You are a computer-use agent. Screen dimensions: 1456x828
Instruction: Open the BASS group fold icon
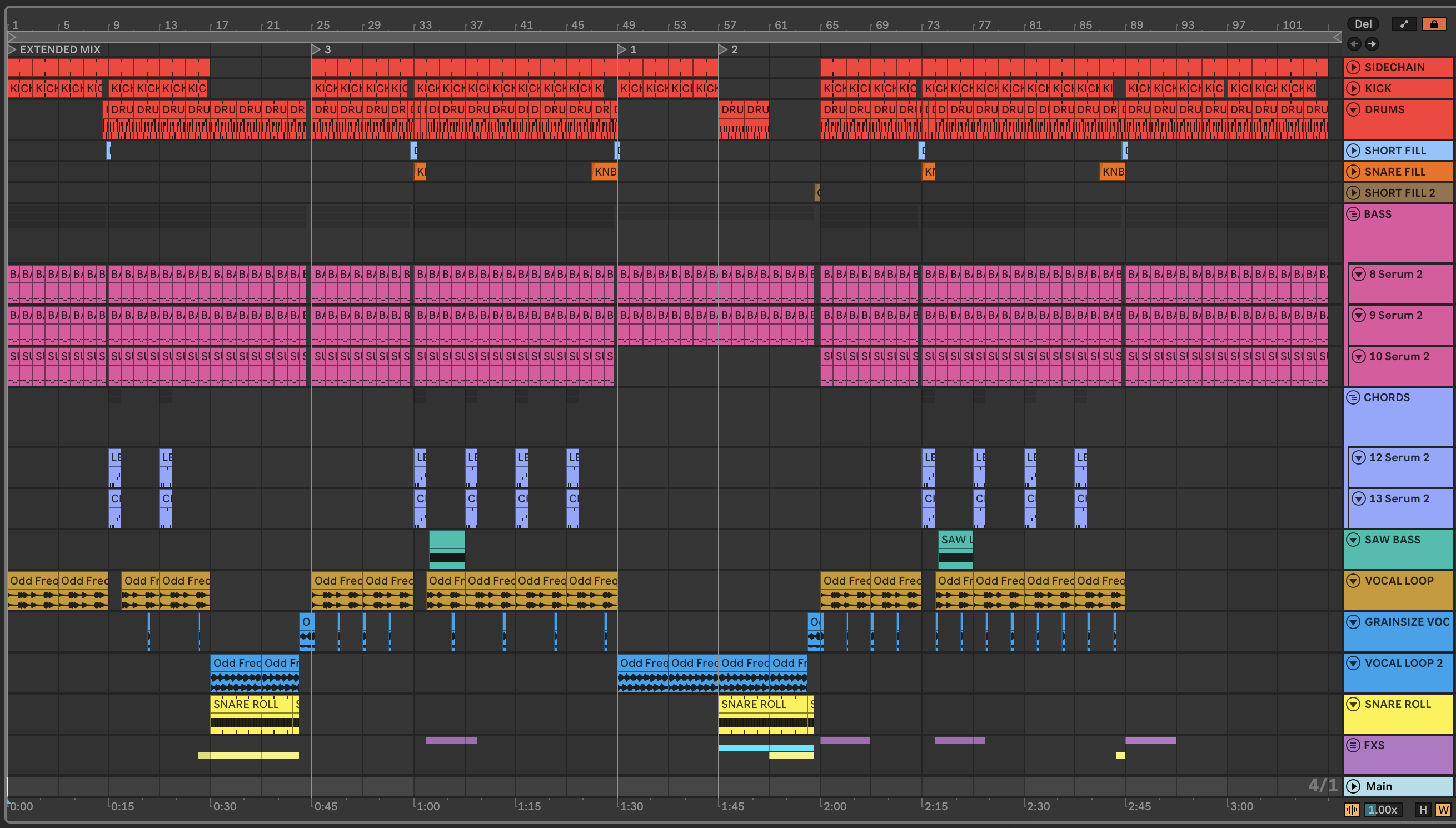[1353, 214]
